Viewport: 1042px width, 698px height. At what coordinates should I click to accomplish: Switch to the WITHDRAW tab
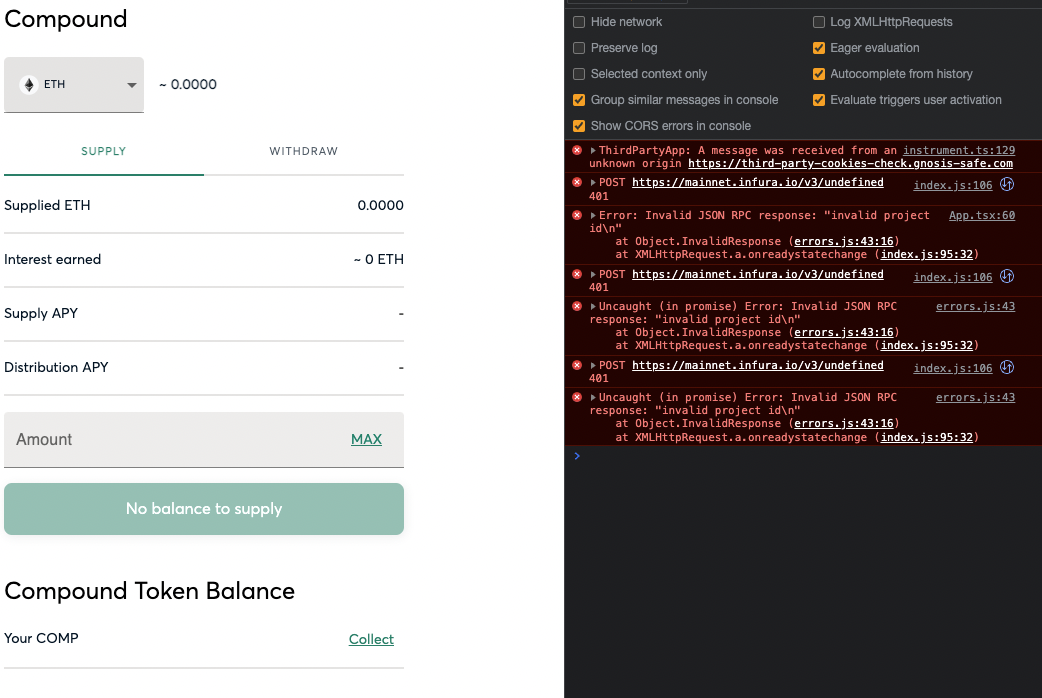click(x=303, y=151)
